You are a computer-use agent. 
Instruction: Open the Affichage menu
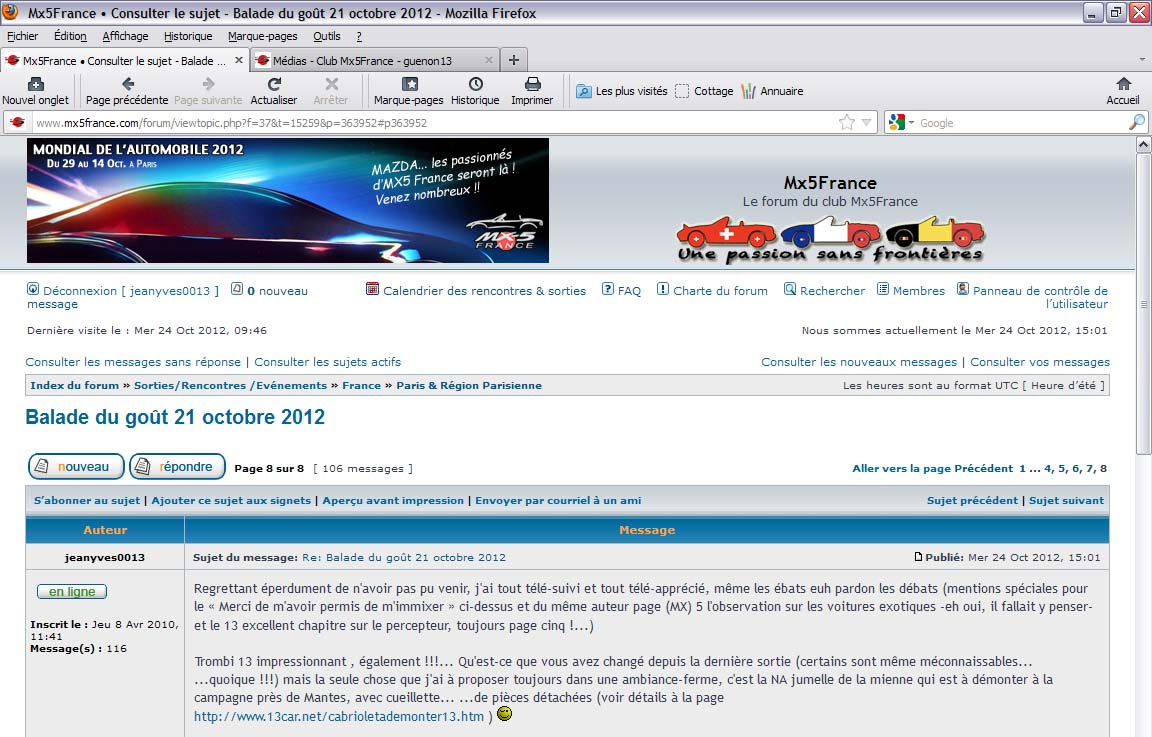point(125,36)
